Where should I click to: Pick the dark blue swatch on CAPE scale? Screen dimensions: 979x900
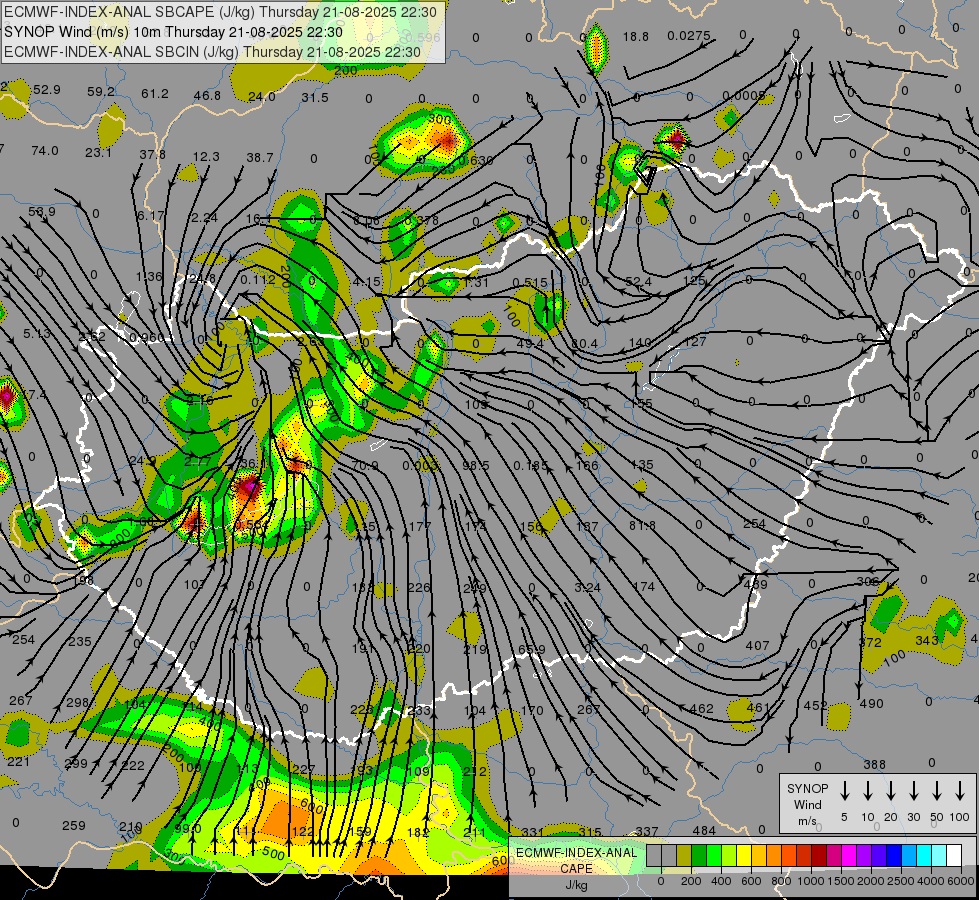tap(894, 856)
